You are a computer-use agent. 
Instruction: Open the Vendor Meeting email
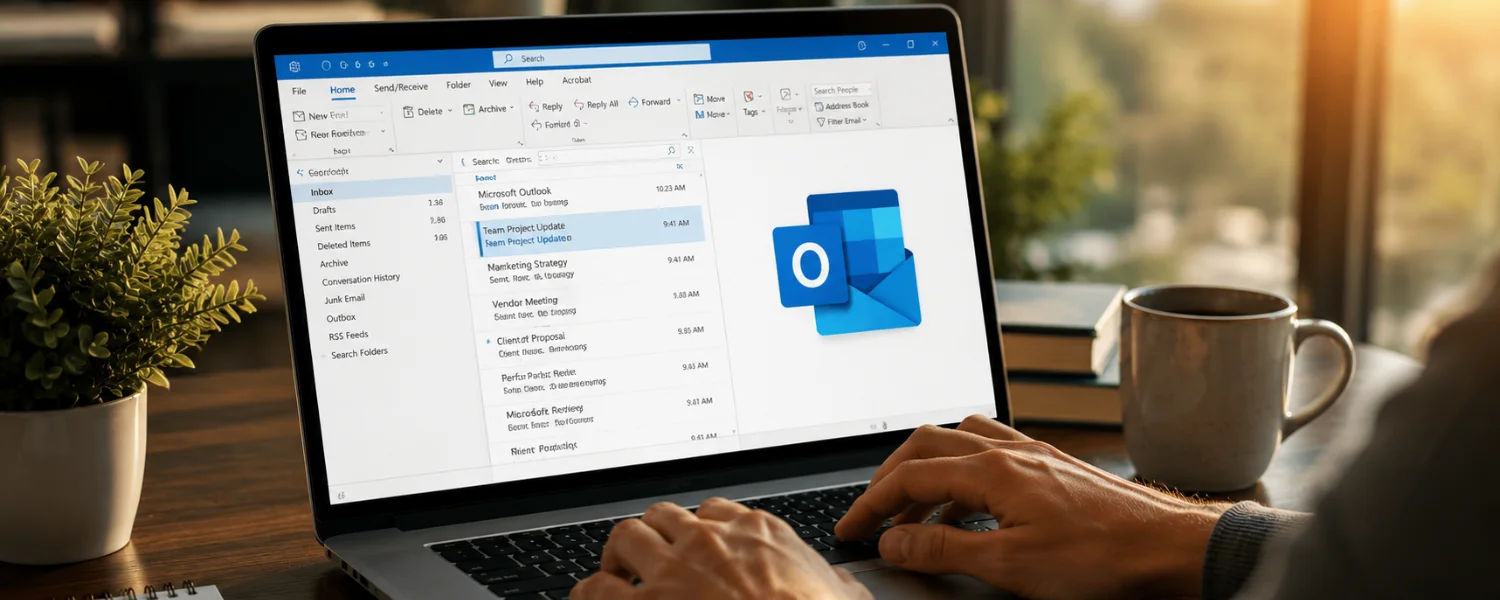coord(597,304)
